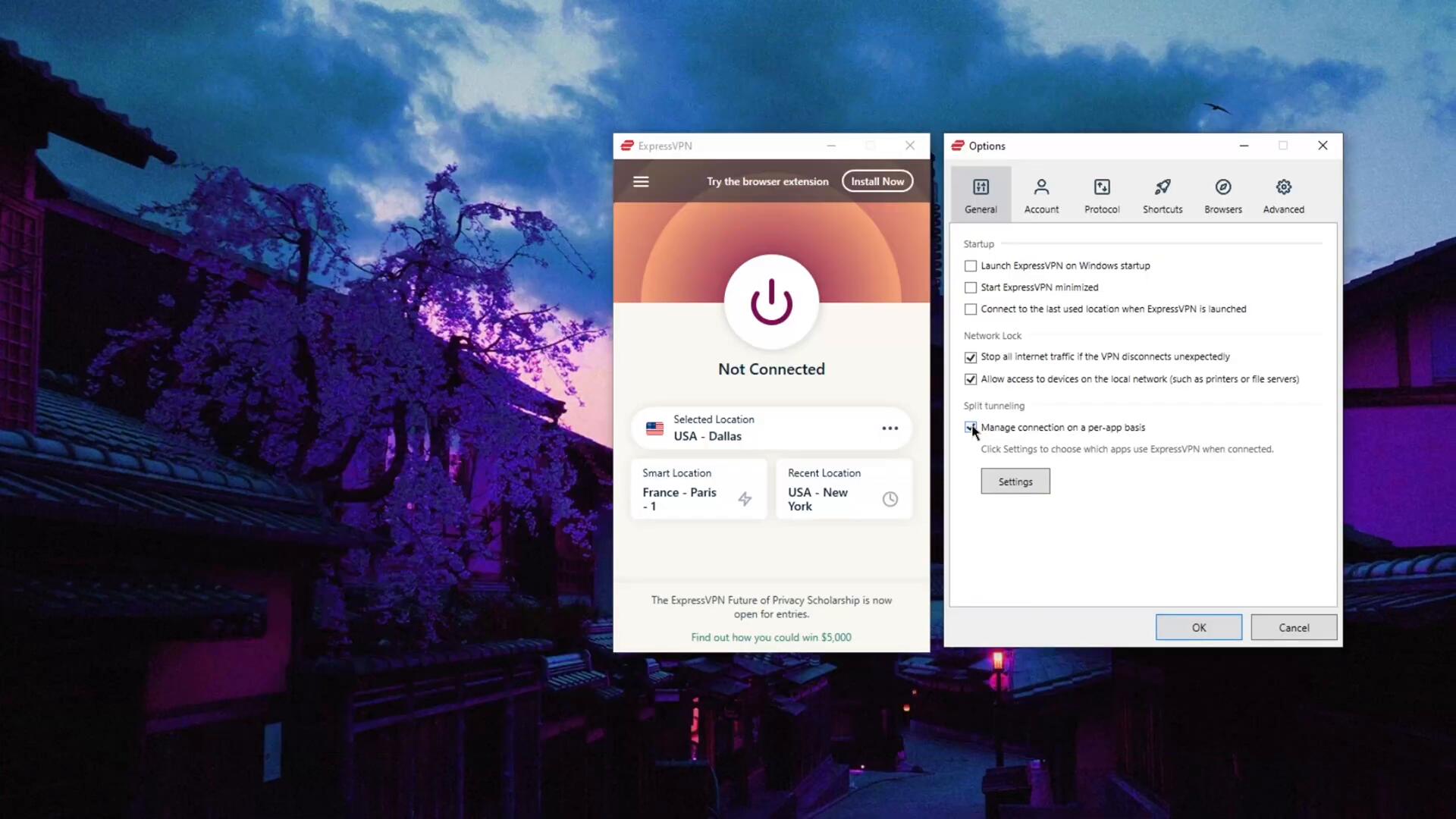Open the Advanced gear tab
Viewport: 1456px width, 819px height.
point(1283,195)
